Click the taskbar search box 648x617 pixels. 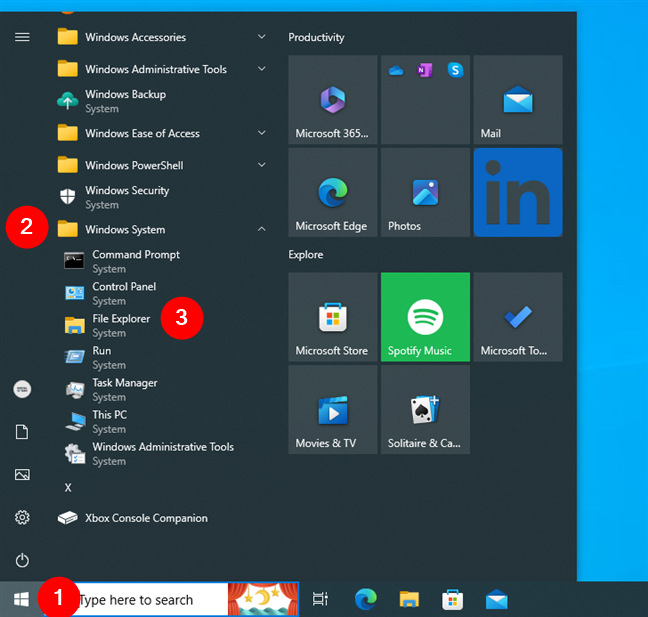(170, 599)
